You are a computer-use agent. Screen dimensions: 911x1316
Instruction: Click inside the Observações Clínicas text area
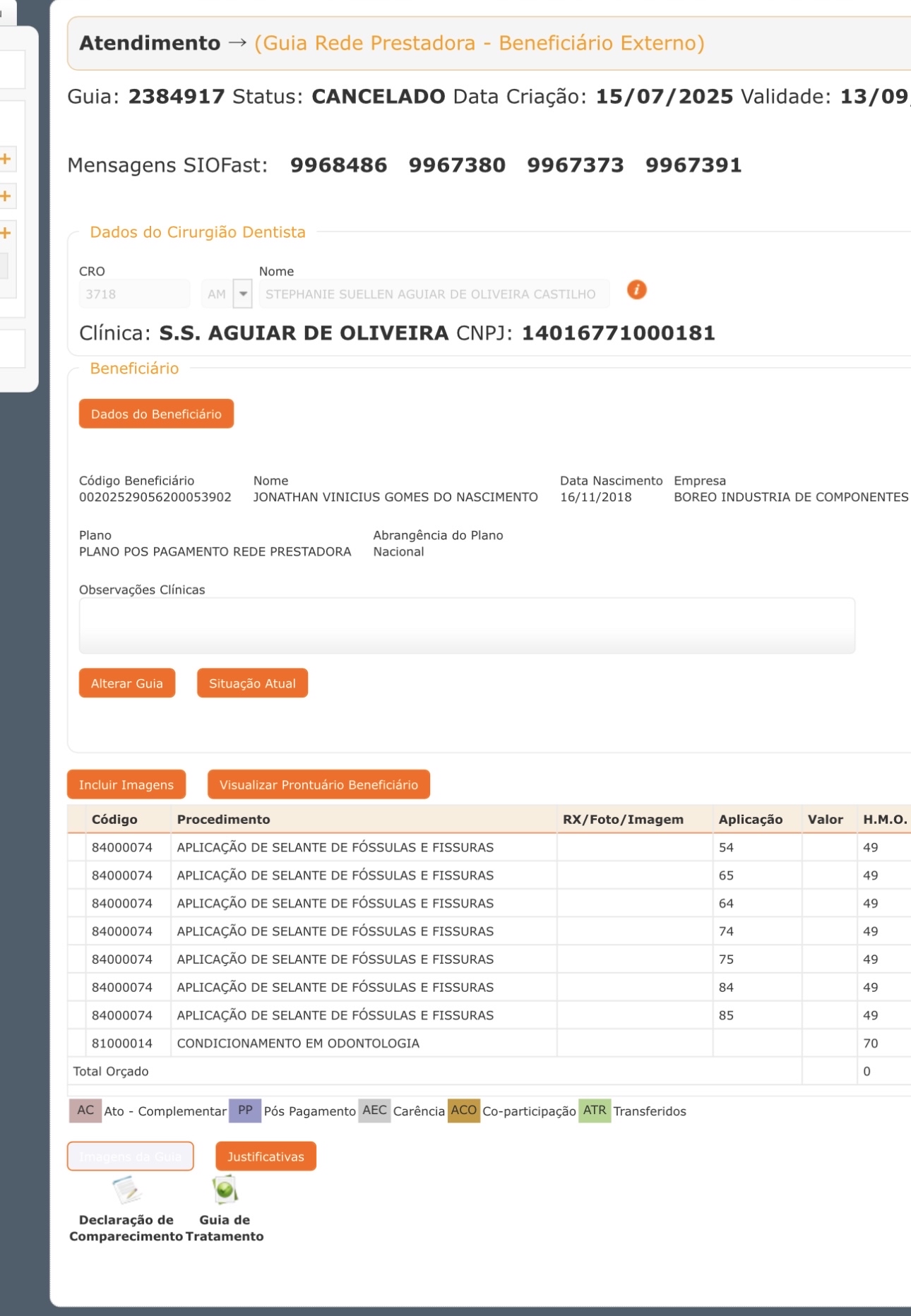pos(466,626)
